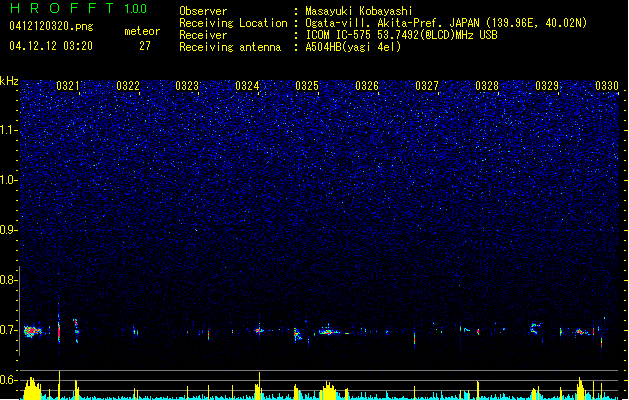Viewport: 629px width, 400px height.
Task: Click the 1.1 kHz axis label
Action: [x=9, y=130]
